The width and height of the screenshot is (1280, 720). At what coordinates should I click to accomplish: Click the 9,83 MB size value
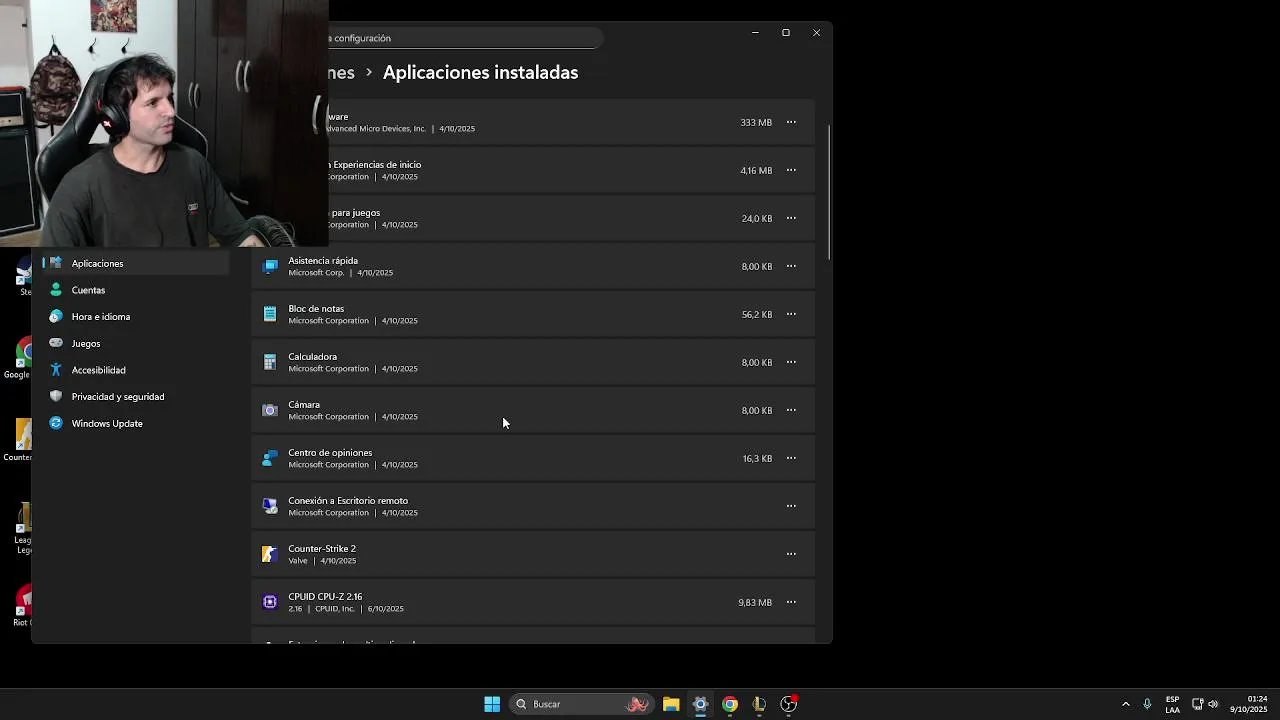pyautogui.click(x=755, y=602)
